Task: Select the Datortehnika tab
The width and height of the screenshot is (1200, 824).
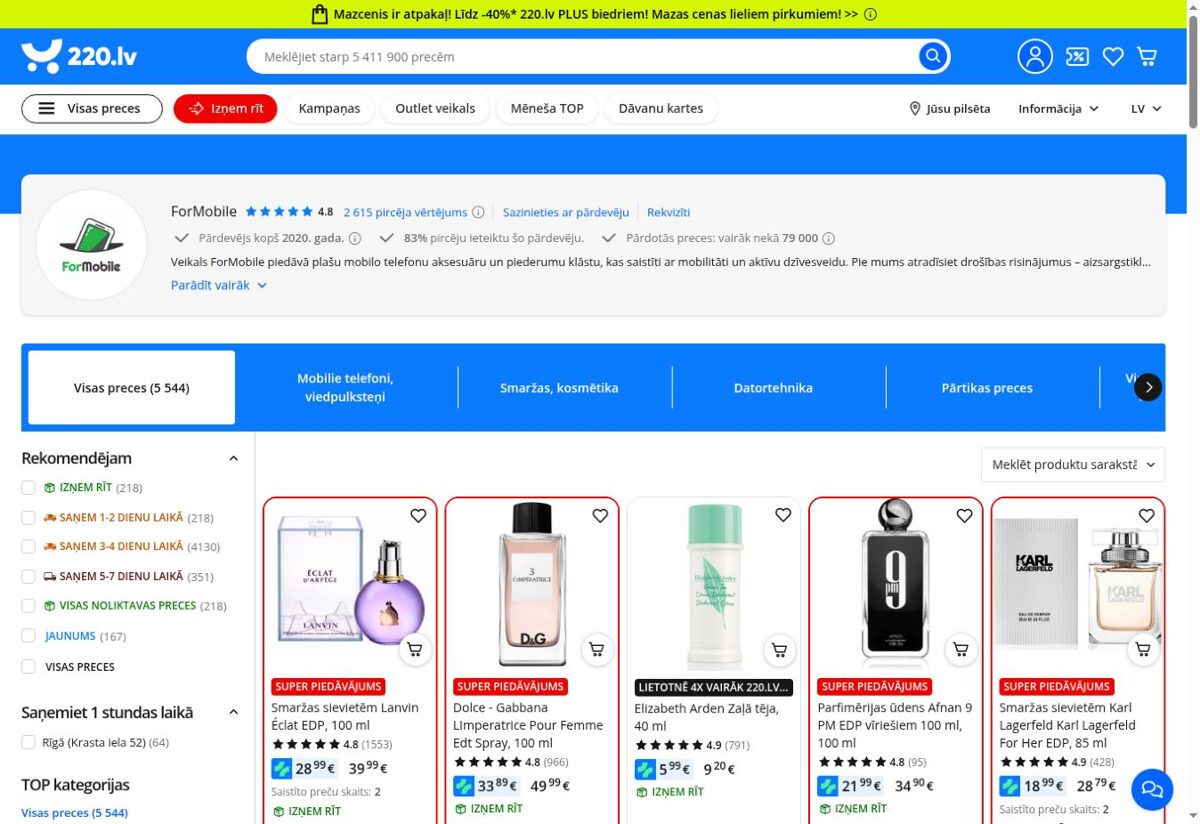Action: click(x=773, y=388)
